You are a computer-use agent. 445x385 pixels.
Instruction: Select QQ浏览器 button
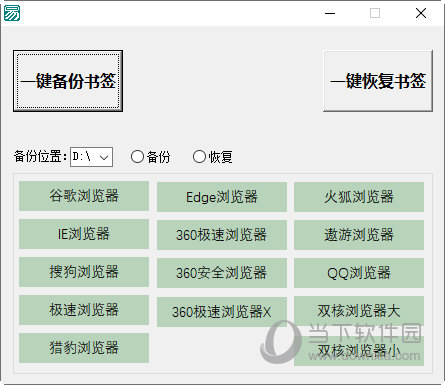(359, 273)
